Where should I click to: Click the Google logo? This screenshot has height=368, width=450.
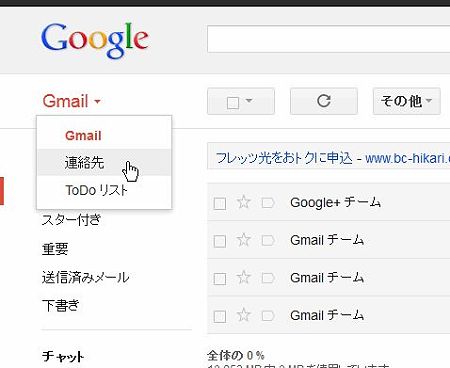pos(95,40)
